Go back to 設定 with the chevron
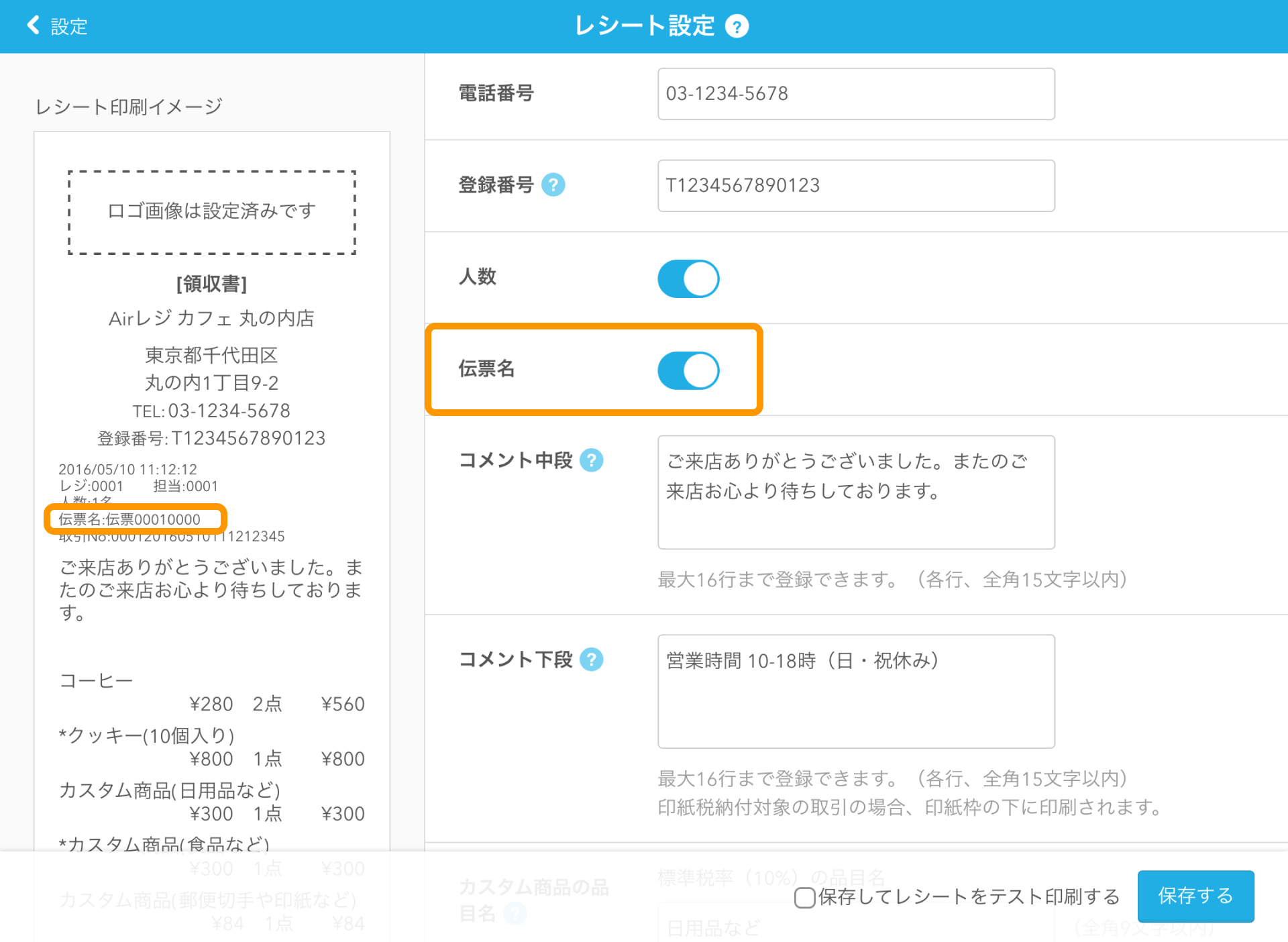The height and width of the screenshot is (942, 1288). (33, 25)
